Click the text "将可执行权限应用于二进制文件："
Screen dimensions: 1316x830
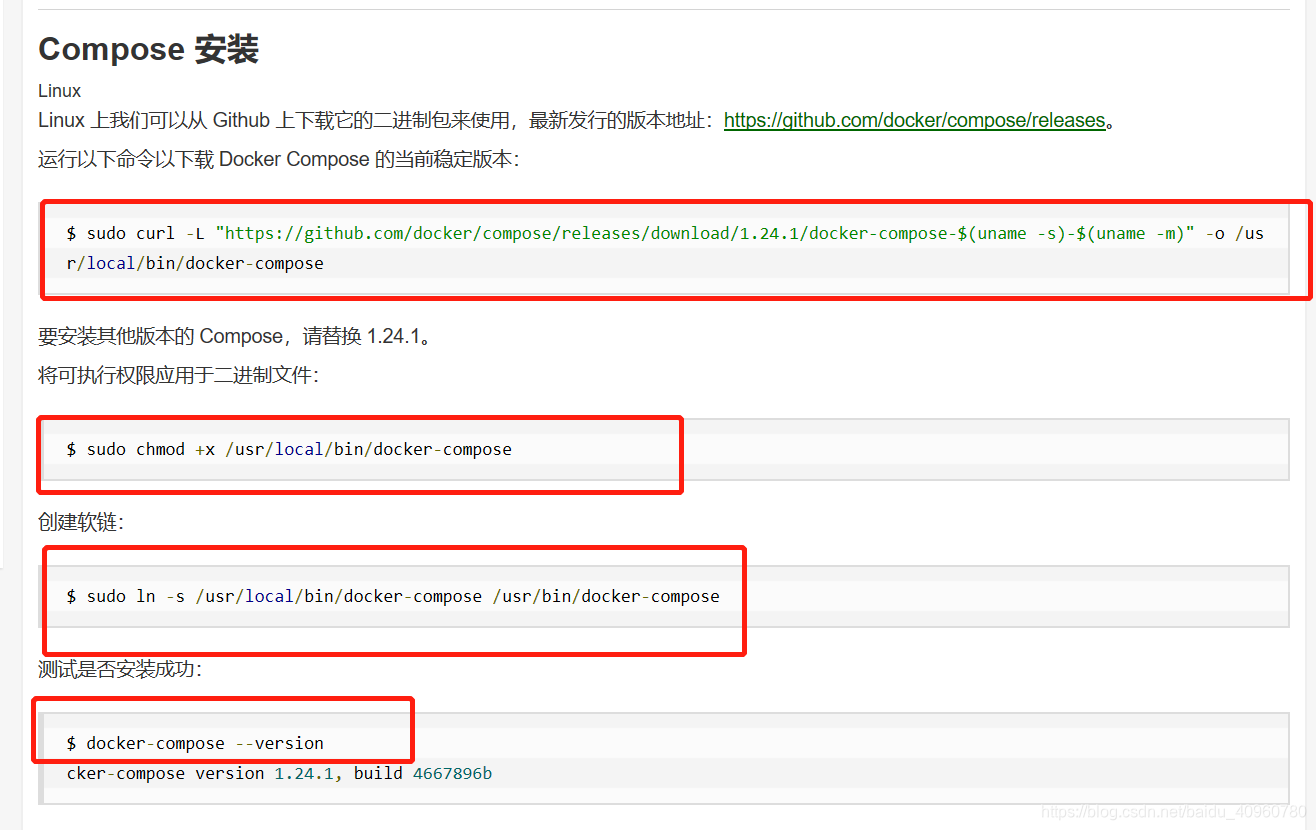[178, 377]
